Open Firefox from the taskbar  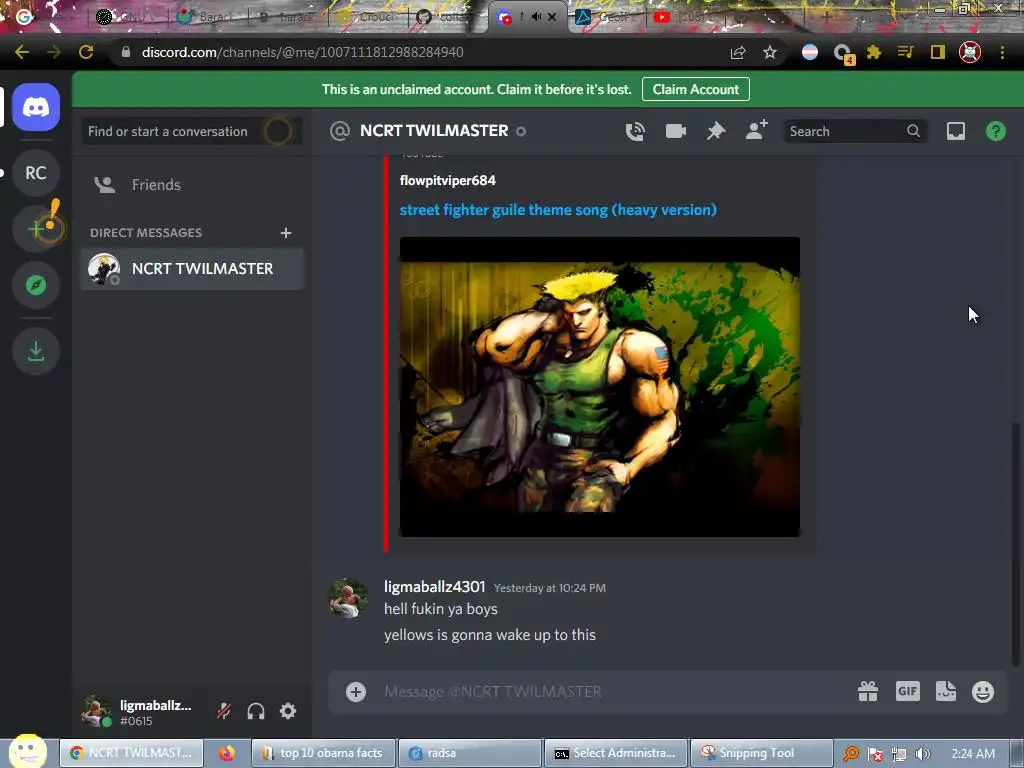pos(227,754)
